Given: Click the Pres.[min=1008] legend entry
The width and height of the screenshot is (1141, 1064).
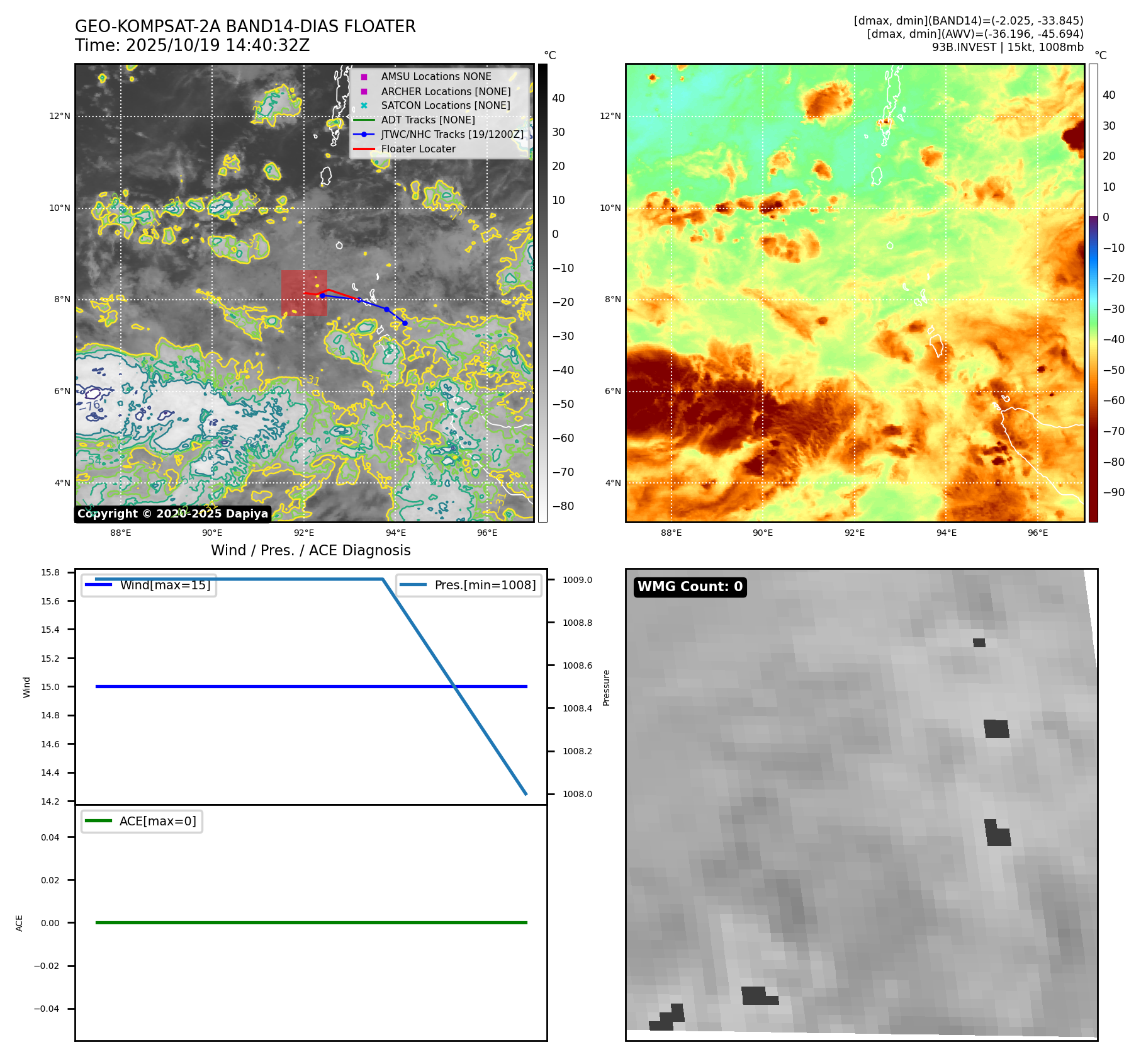Looking at the screenshot, I should [x=469, y=585].
